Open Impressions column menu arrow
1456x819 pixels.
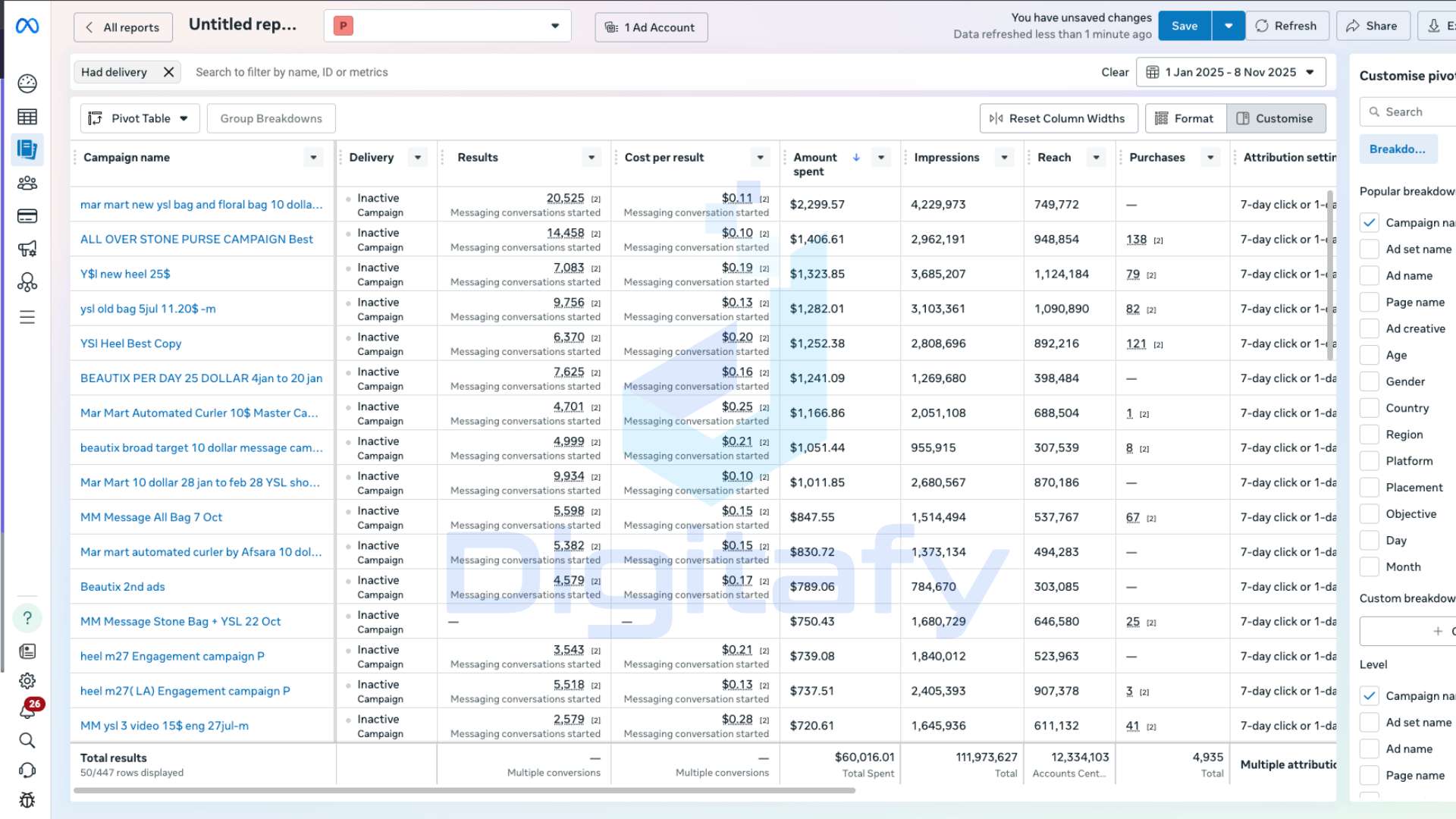pyautogui.click(x=1005, y=157)
